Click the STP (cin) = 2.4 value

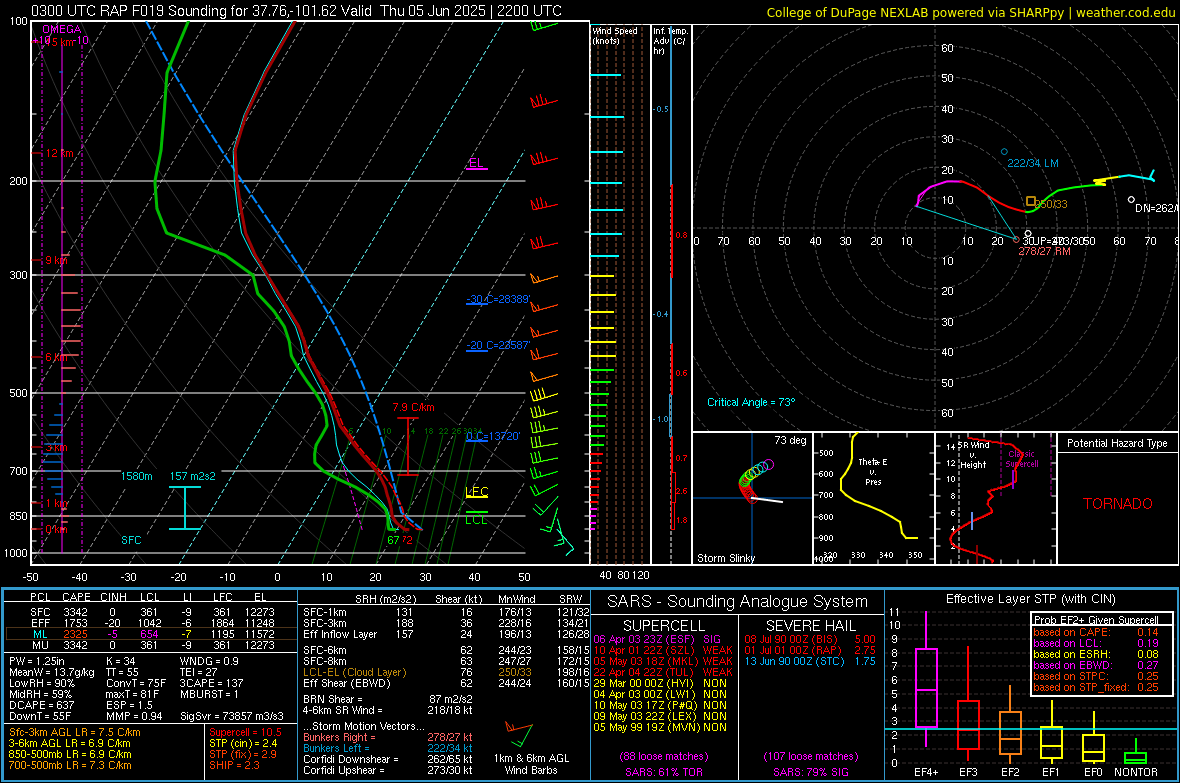(243, 743)
